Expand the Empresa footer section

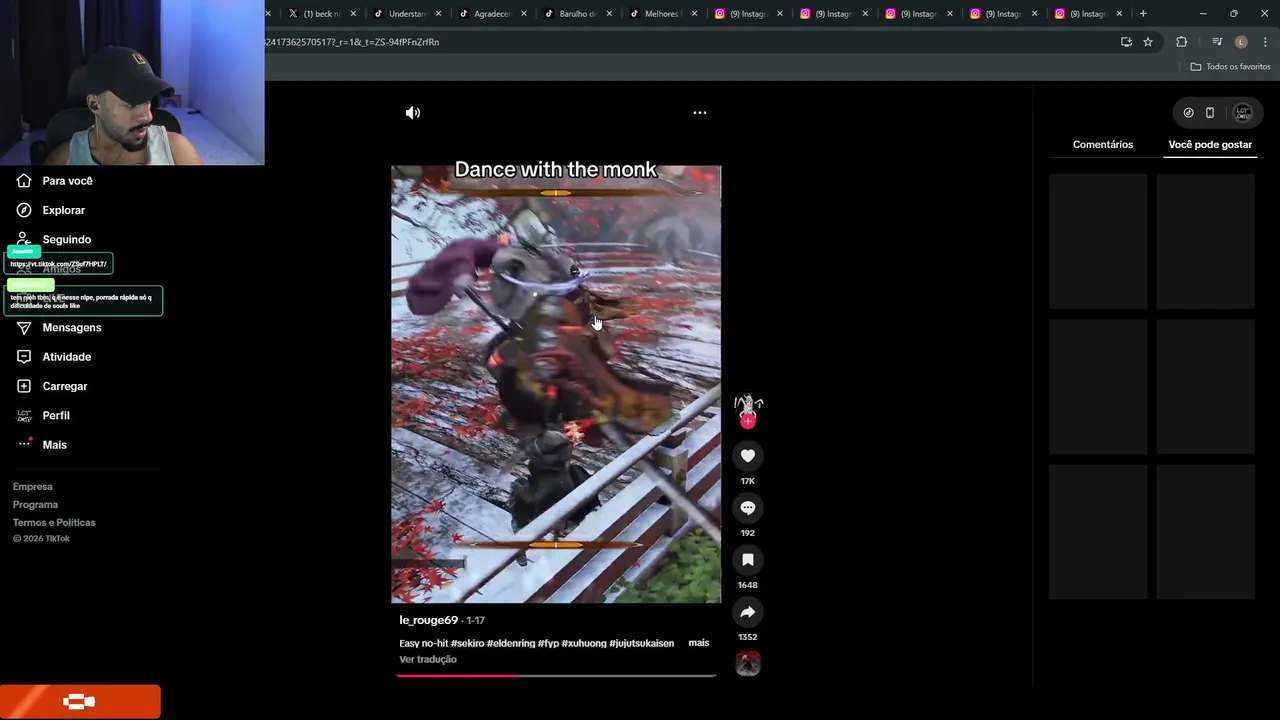[x=33, y=487]
